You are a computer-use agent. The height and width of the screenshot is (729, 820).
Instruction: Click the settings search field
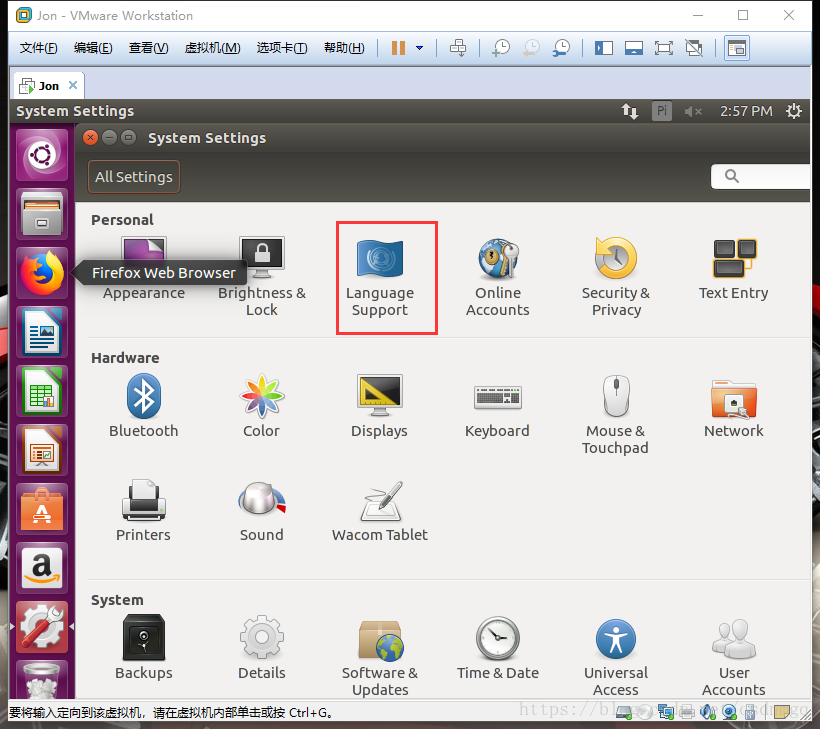click(760, 176)
